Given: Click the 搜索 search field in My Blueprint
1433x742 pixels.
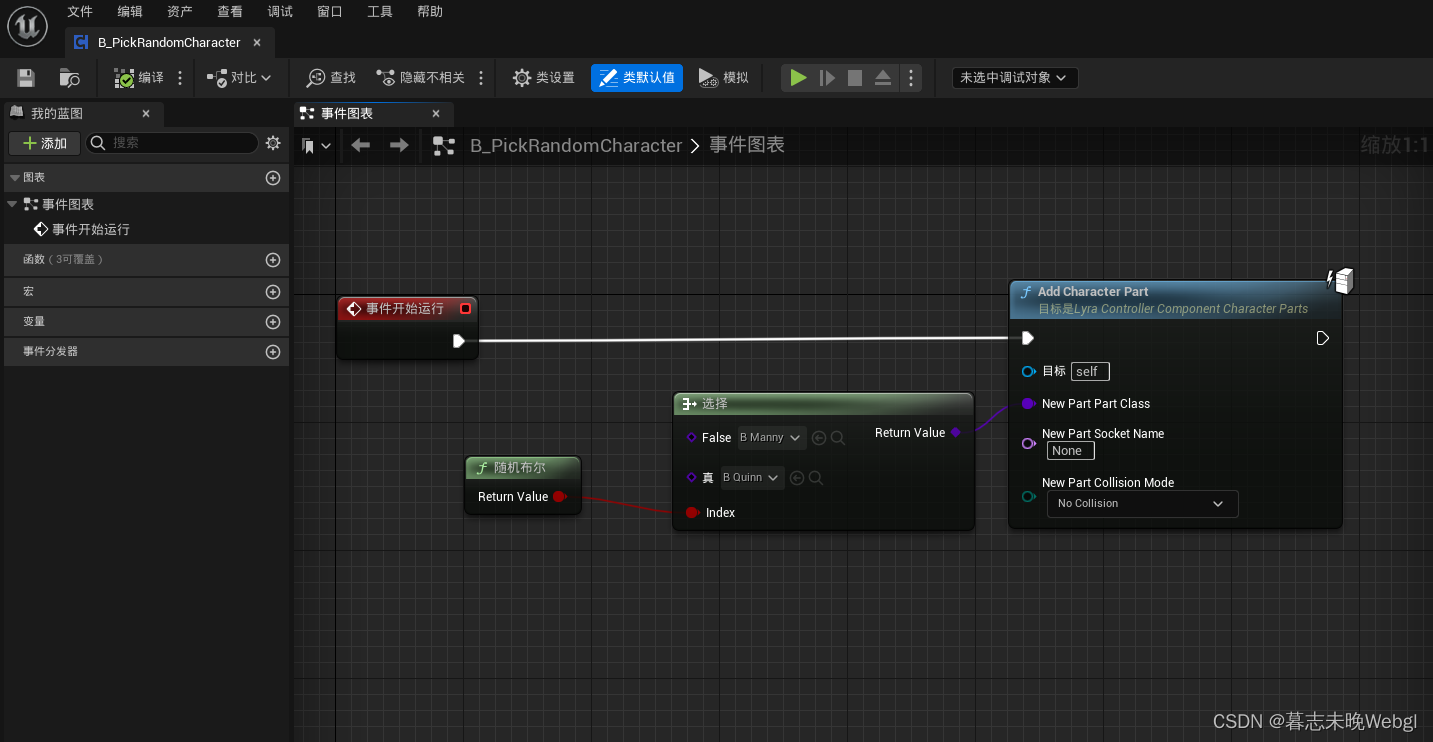Looking at the screenshot, I should pos(172,143).
